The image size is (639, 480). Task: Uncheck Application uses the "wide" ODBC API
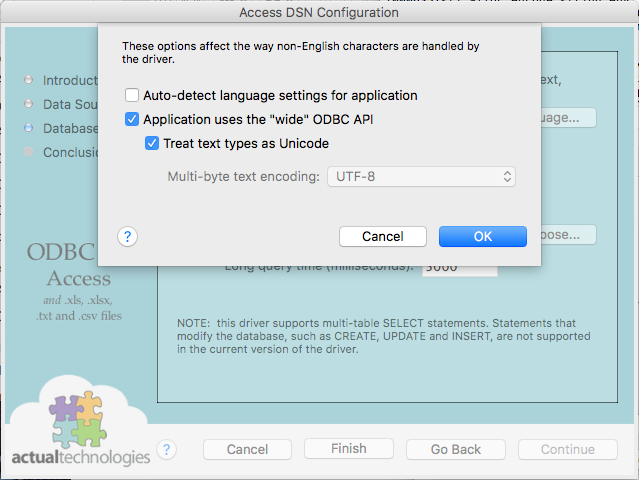[x=132, y=120]
